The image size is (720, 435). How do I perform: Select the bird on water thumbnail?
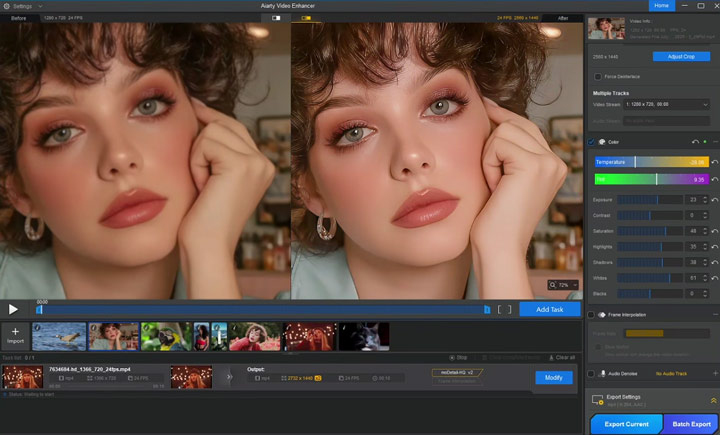(59, 336)
